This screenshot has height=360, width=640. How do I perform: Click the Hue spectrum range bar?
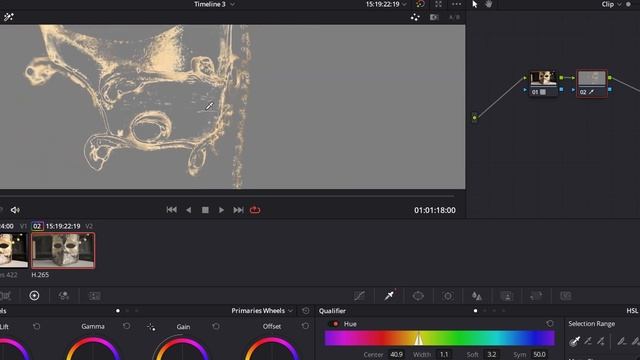click(x=440, y=338)
